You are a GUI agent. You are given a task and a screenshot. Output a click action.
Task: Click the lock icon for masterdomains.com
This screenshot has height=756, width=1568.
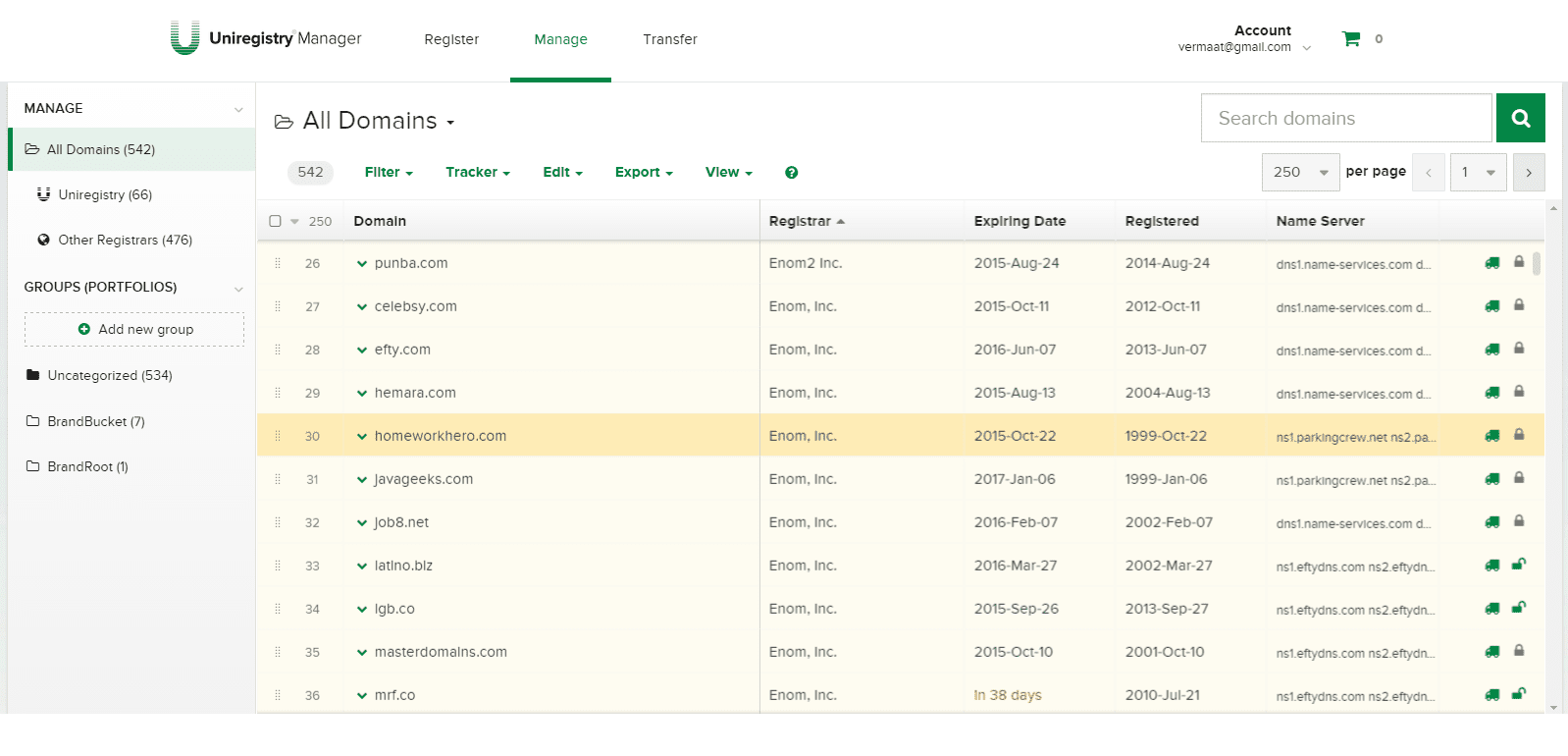coord(1519,651)
